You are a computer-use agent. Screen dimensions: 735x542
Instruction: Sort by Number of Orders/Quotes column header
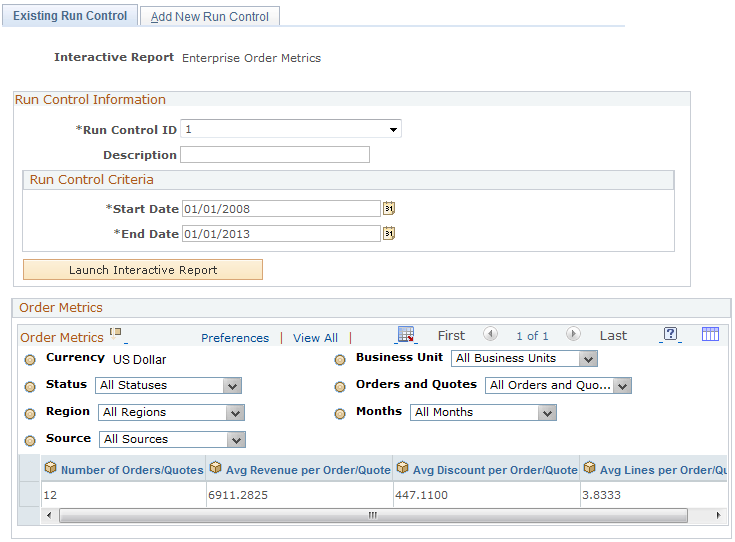pyautogui.click(x=132, y=470)
